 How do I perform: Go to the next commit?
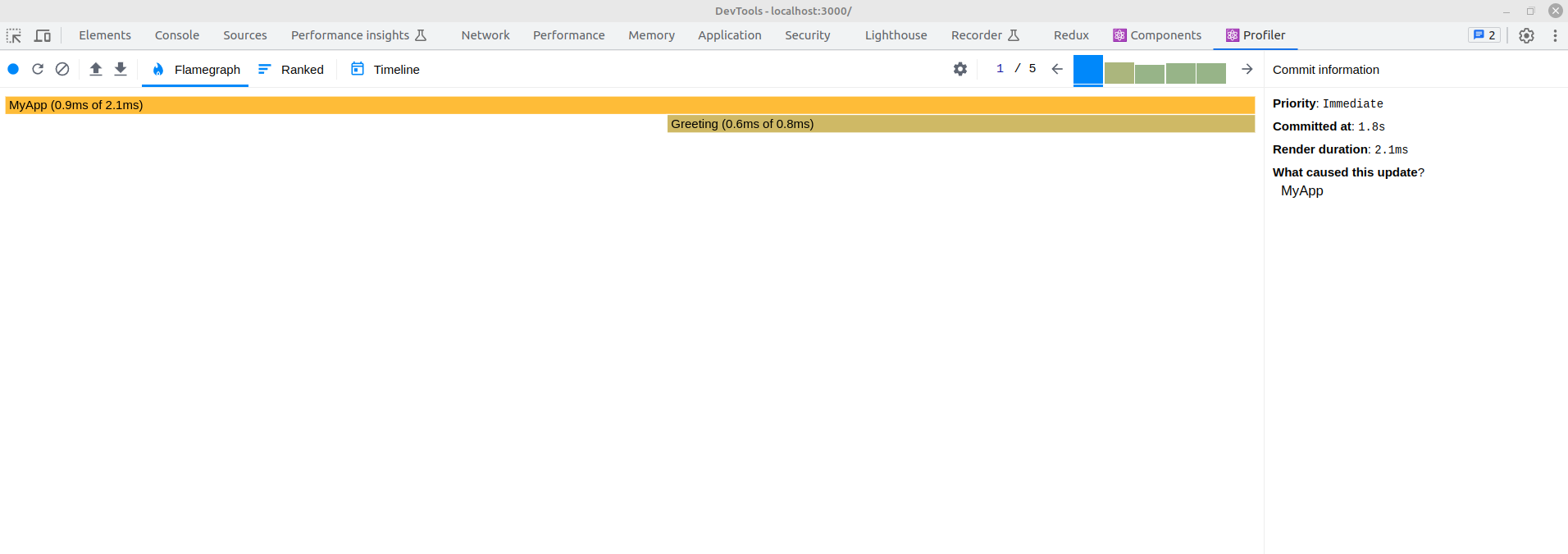click(1247, 69)
